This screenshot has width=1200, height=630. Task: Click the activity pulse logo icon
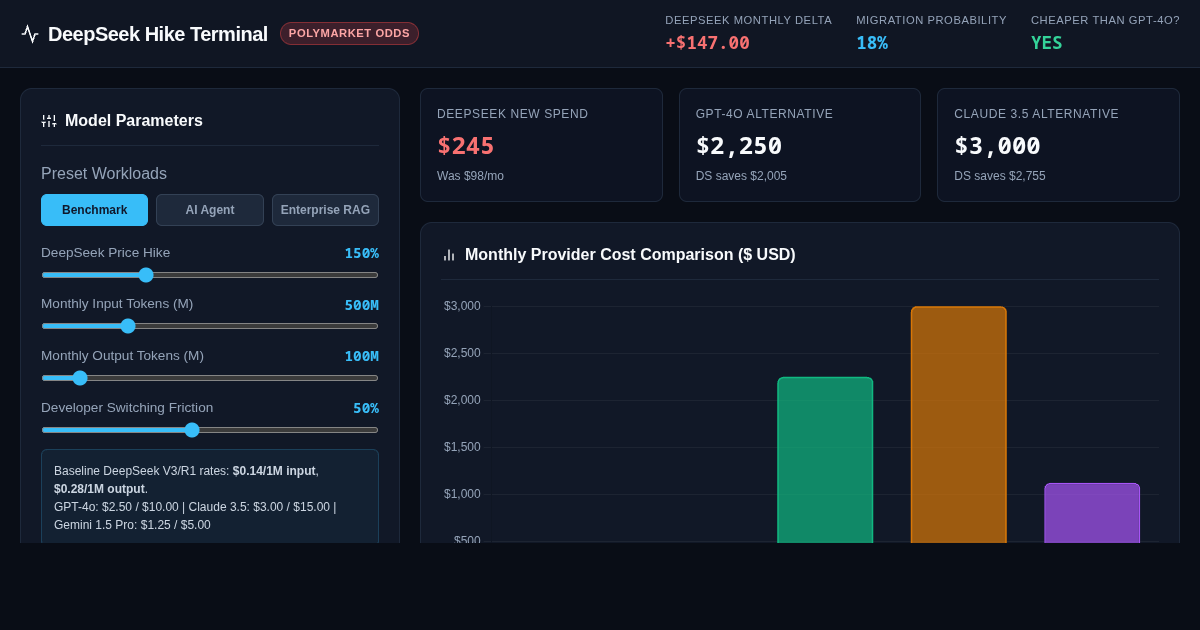click(x=30, y=34)
